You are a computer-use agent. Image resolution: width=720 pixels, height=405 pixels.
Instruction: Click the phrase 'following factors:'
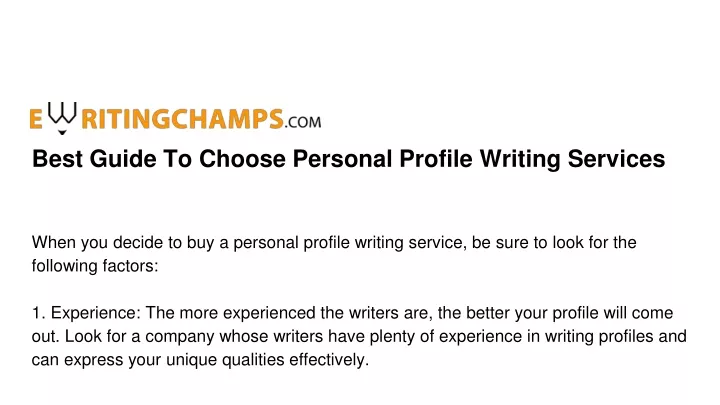point(95,266)
